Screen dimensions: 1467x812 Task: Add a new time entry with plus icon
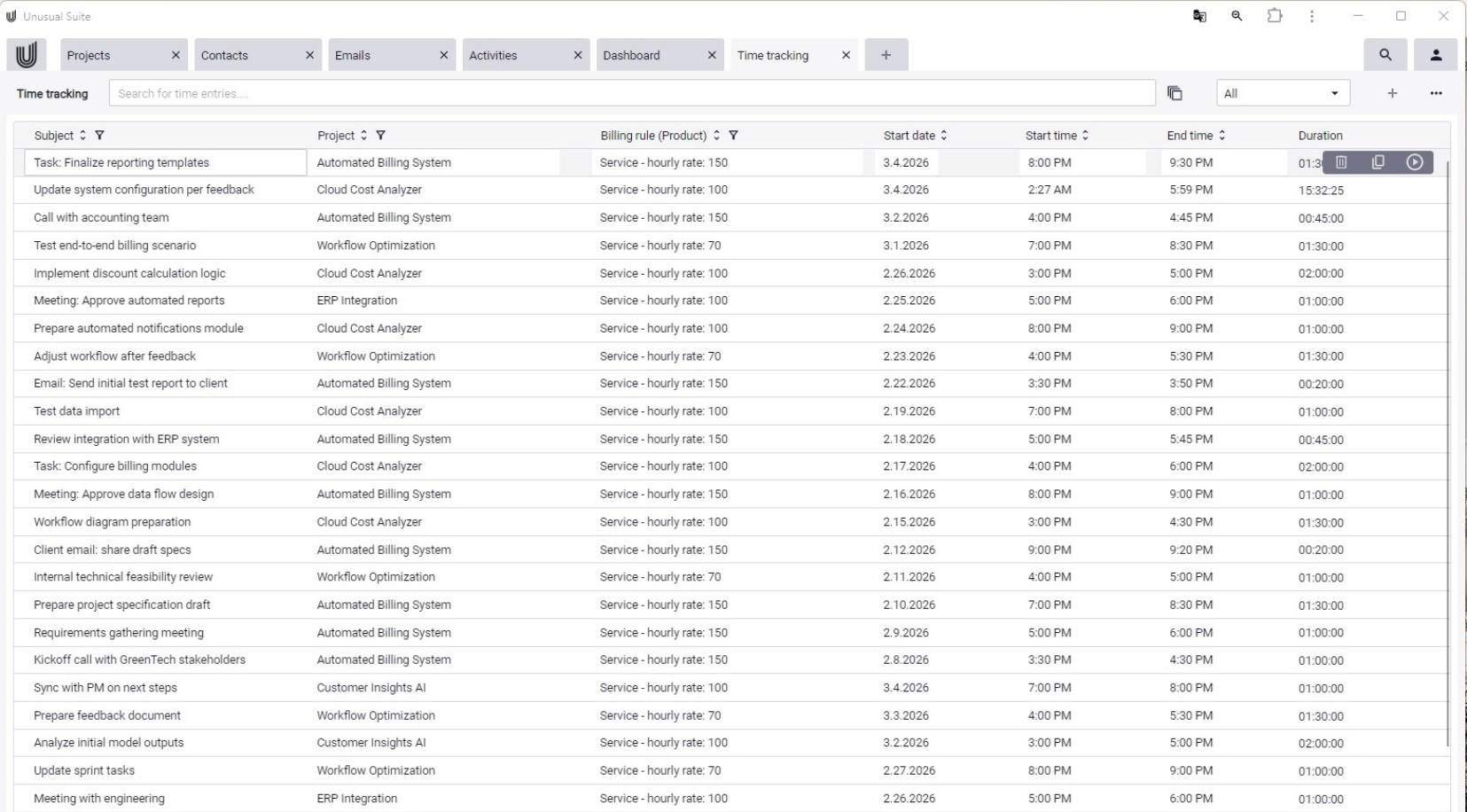click(x=1392, y=93)
